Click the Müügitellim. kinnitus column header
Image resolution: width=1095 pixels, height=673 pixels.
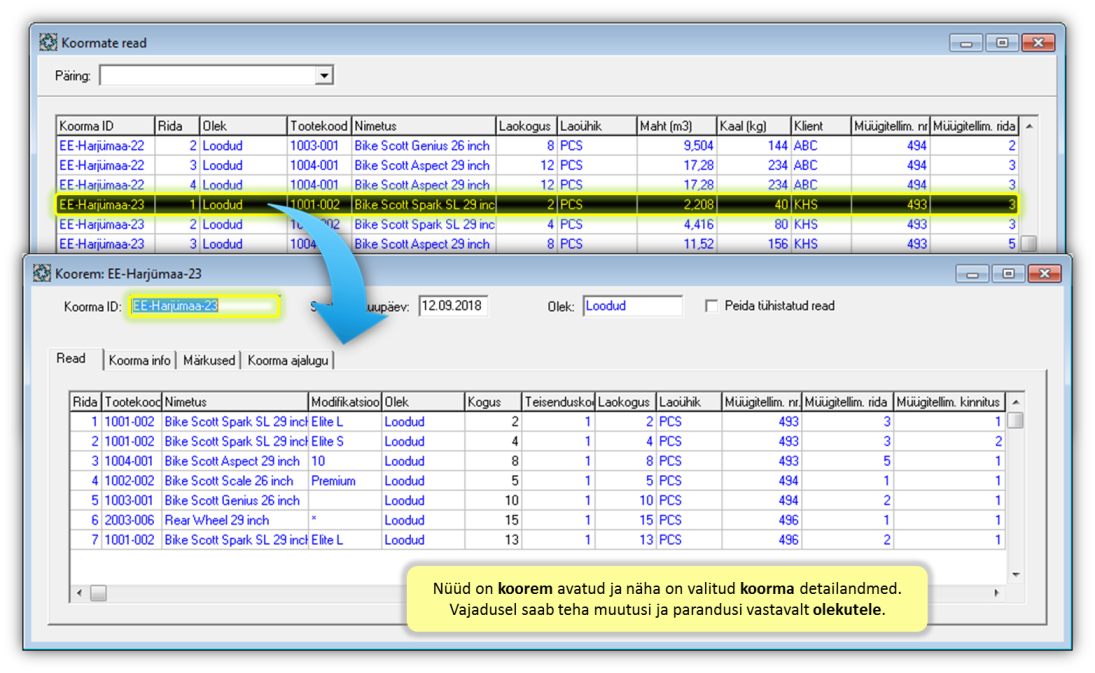[949, 402]
